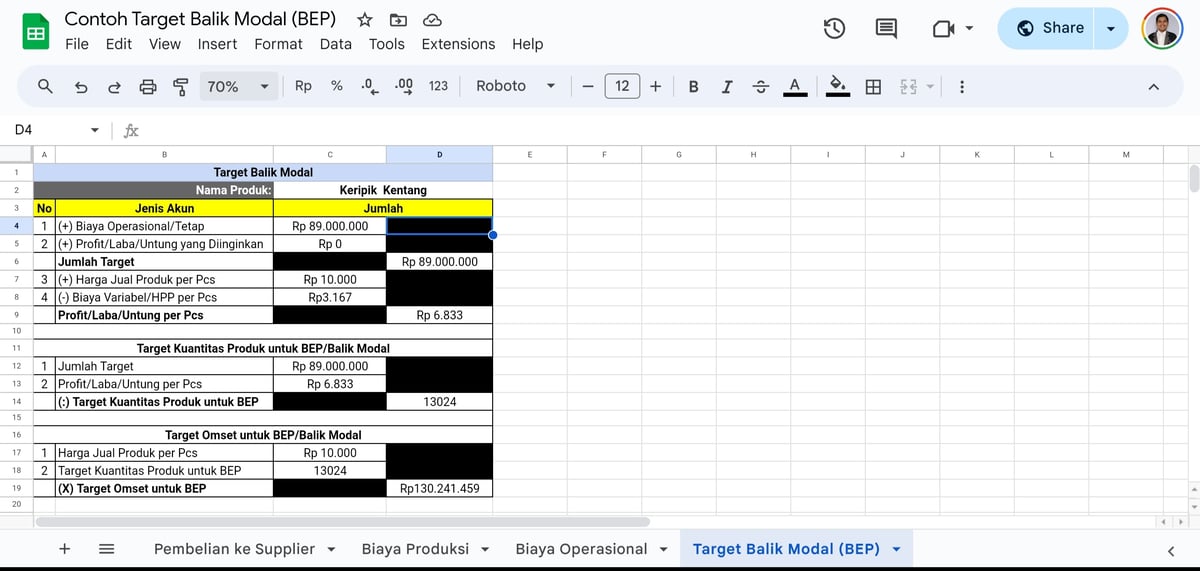The image size is (1200, 571).
Task: Decrease decimal places
Action: pyautogui.click(x=369, y=87)
